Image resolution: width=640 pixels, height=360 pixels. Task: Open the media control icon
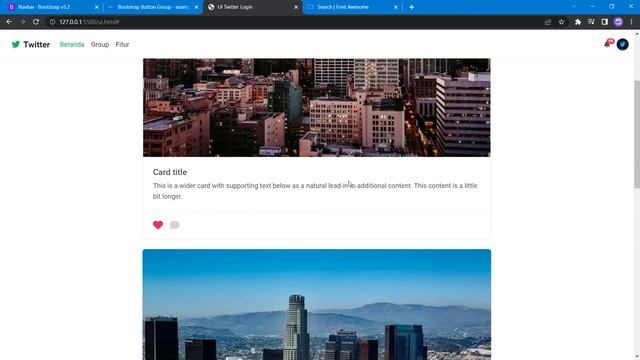pyautogui.click(x=591, y=22)
